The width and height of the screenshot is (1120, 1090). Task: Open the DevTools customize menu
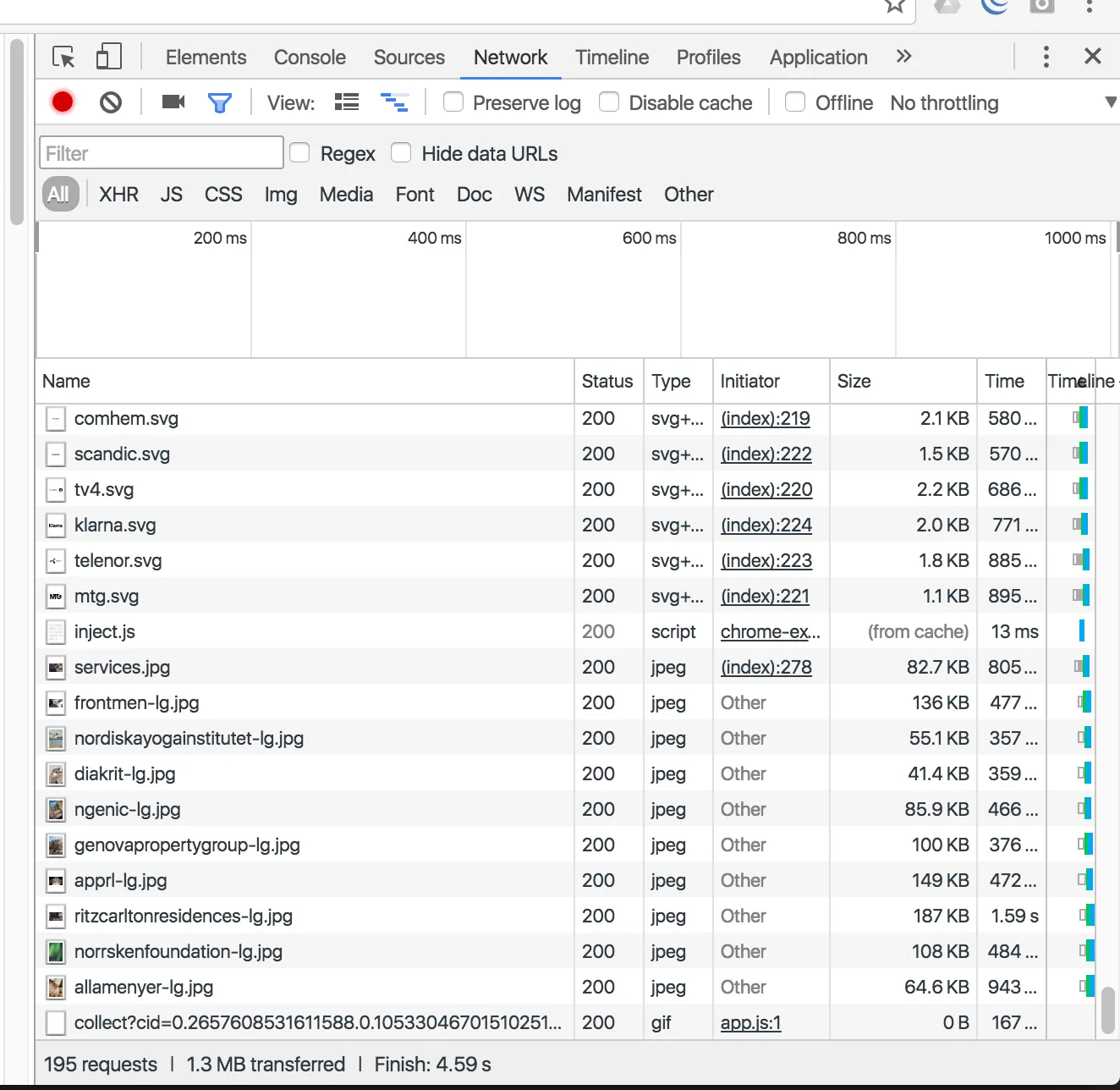pyautogui.click(x=1046, y=57)
